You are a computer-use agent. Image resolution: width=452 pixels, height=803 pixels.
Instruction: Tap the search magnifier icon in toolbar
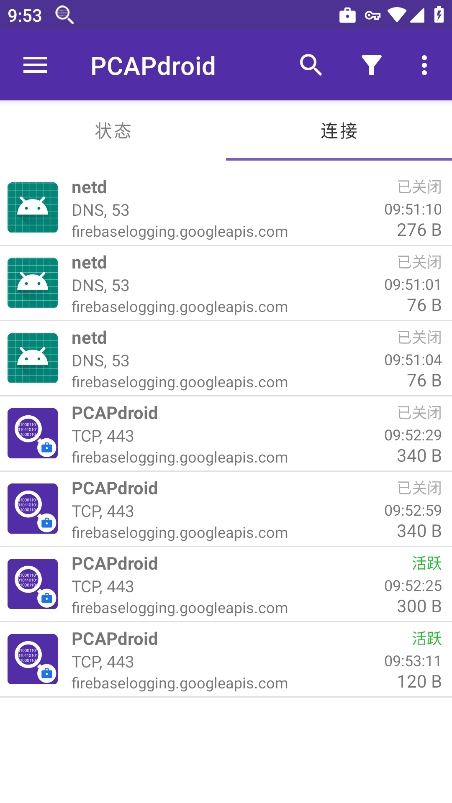(311, 66)
